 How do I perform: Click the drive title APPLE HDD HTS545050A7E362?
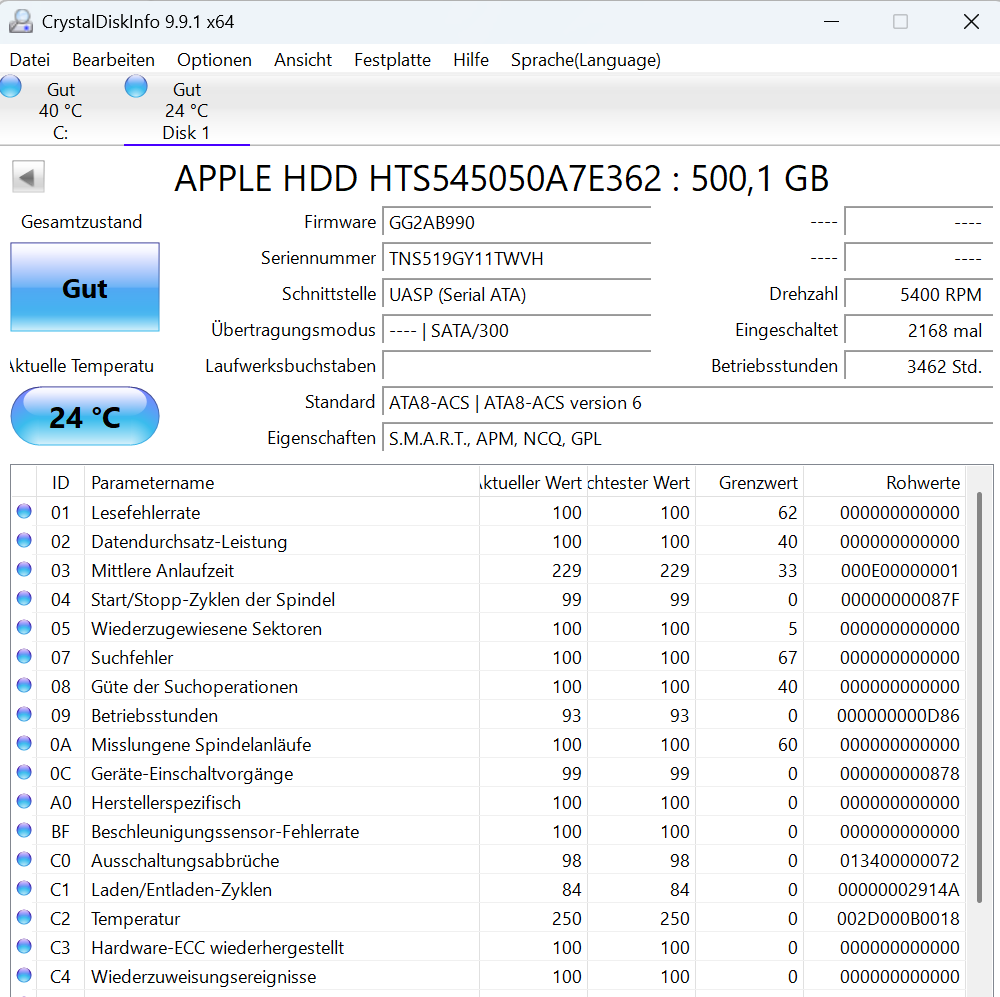pyautogui.click(x=502, y=178)
